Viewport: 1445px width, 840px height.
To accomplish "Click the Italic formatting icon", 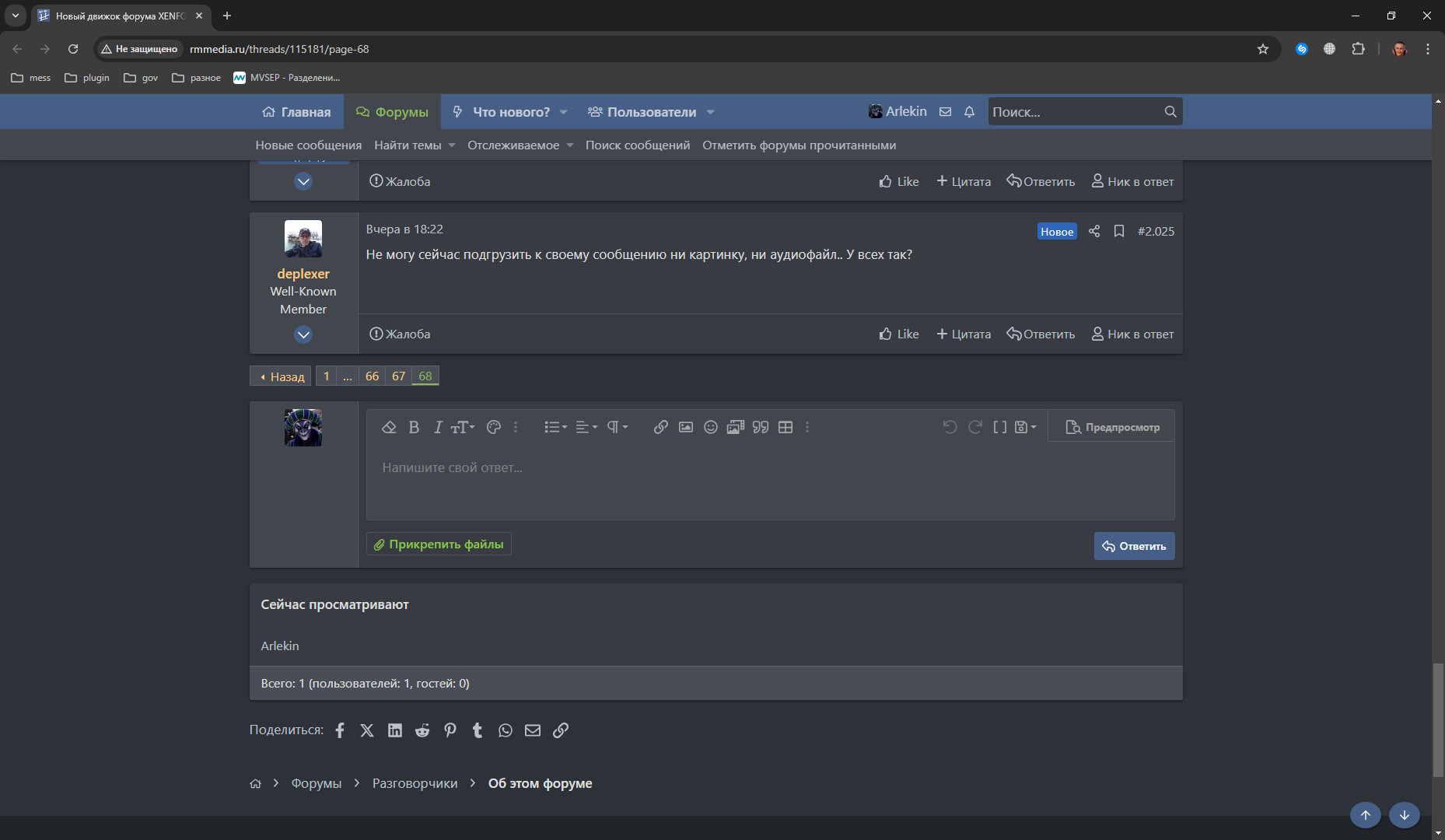I will pyautogui.click(x=438, y=427).
